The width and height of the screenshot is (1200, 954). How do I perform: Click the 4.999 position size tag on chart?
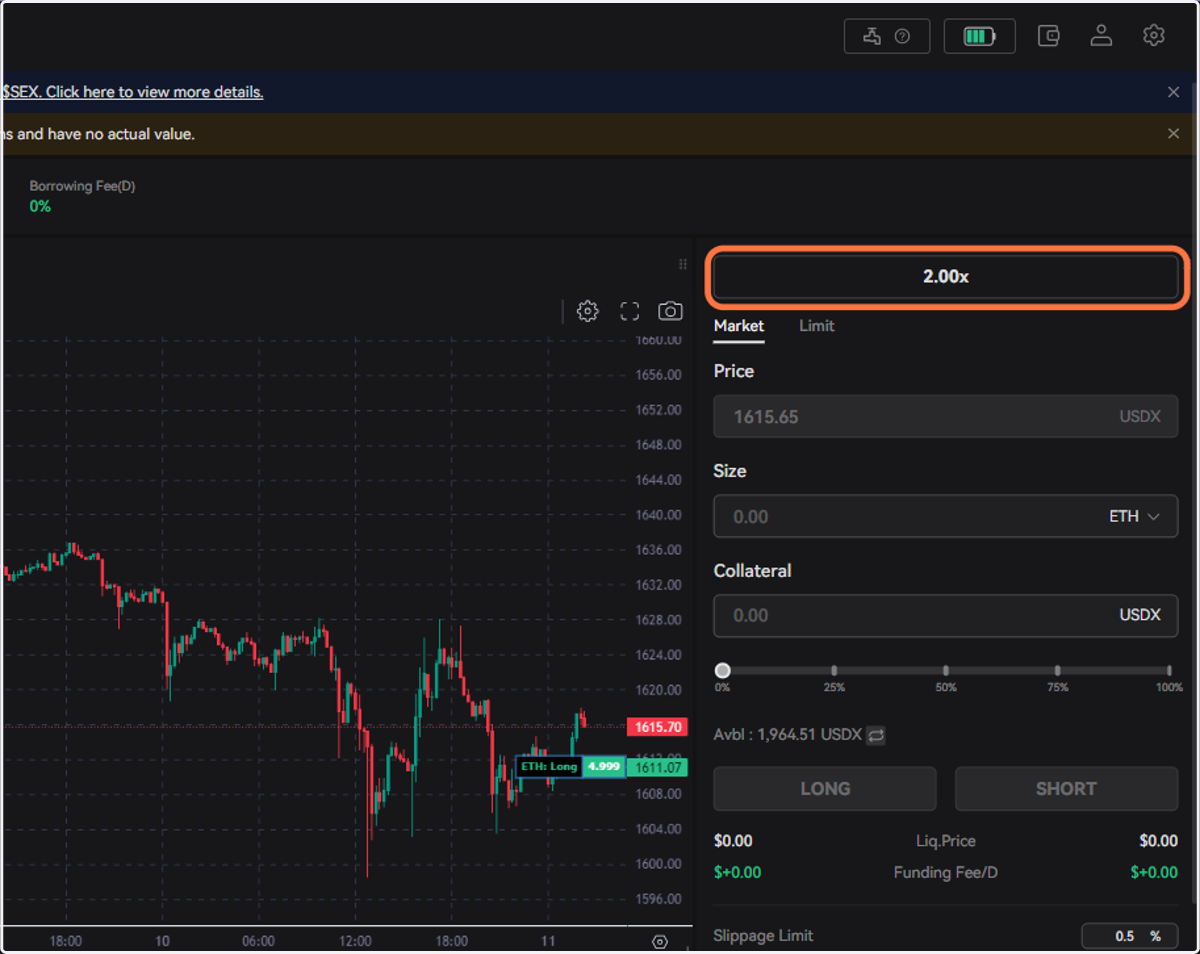coord(604,767)
